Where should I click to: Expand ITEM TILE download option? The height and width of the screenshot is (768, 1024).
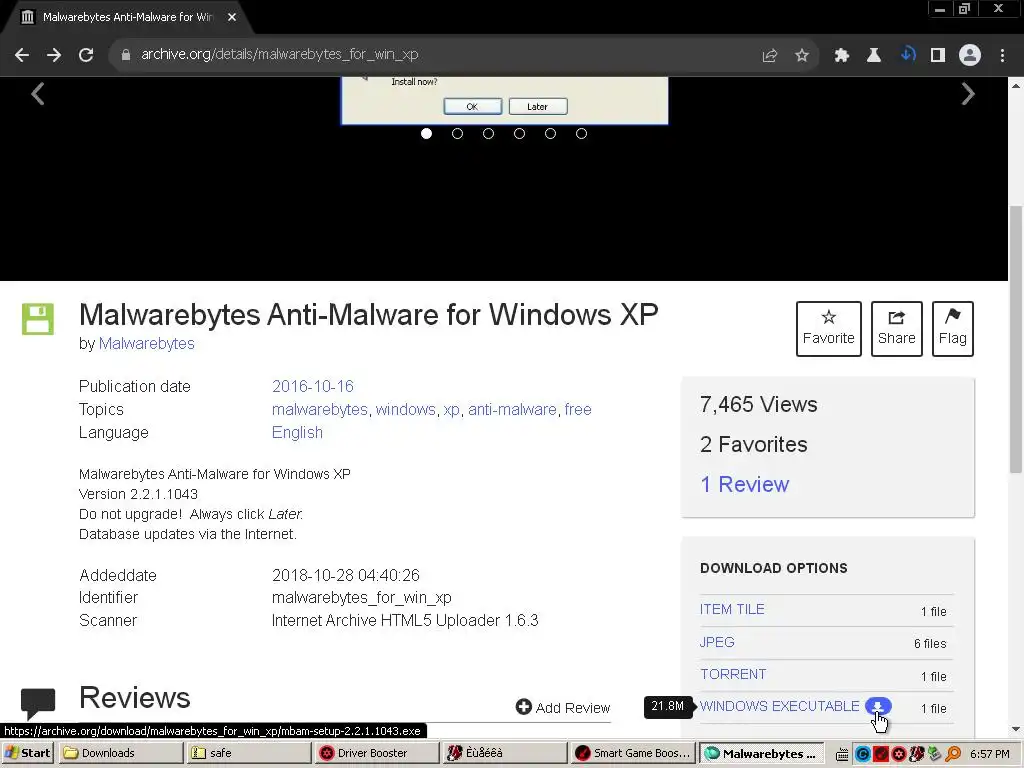tap(732, 609)
